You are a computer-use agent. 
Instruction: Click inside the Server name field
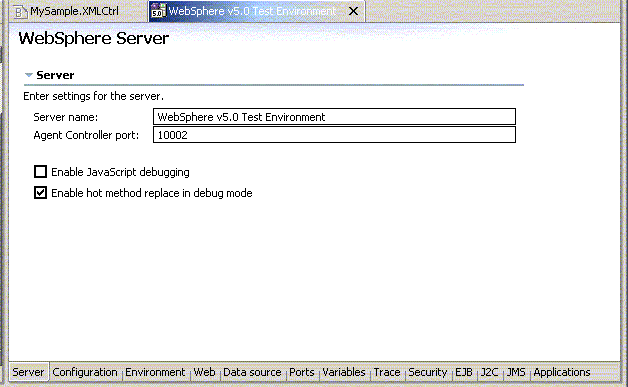coord(334,117)
